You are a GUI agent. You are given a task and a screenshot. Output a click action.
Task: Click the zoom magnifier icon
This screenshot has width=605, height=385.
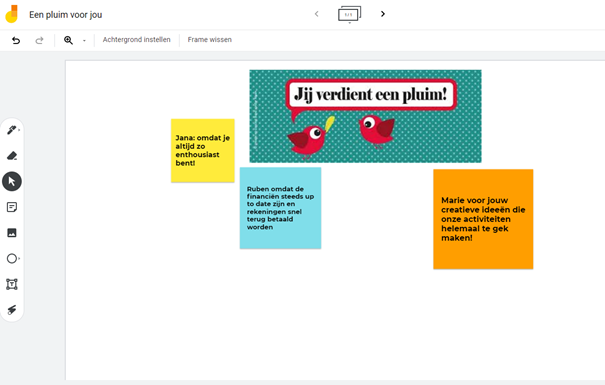coord(68,40)
